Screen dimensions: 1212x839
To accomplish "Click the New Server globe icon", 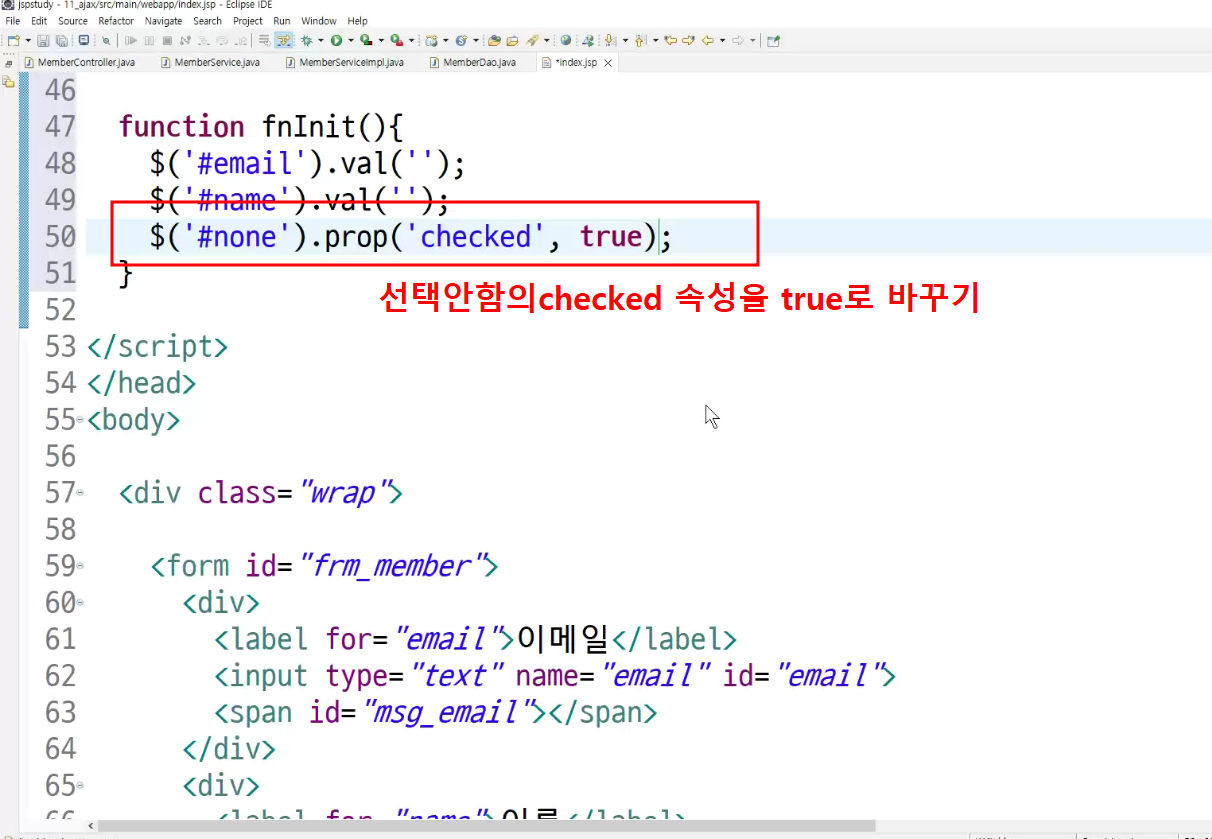I will pos(432,40).
